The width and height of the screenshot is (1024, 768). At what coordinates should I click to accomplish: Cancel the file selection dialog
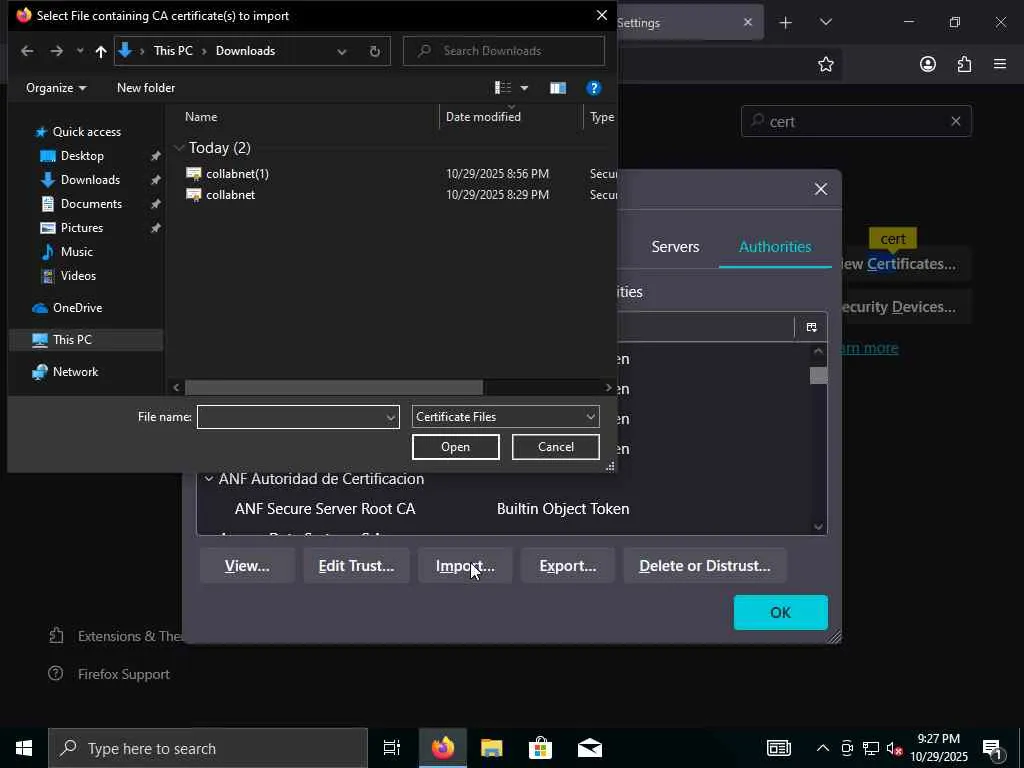pyautogui.click(x=555, y=447)
